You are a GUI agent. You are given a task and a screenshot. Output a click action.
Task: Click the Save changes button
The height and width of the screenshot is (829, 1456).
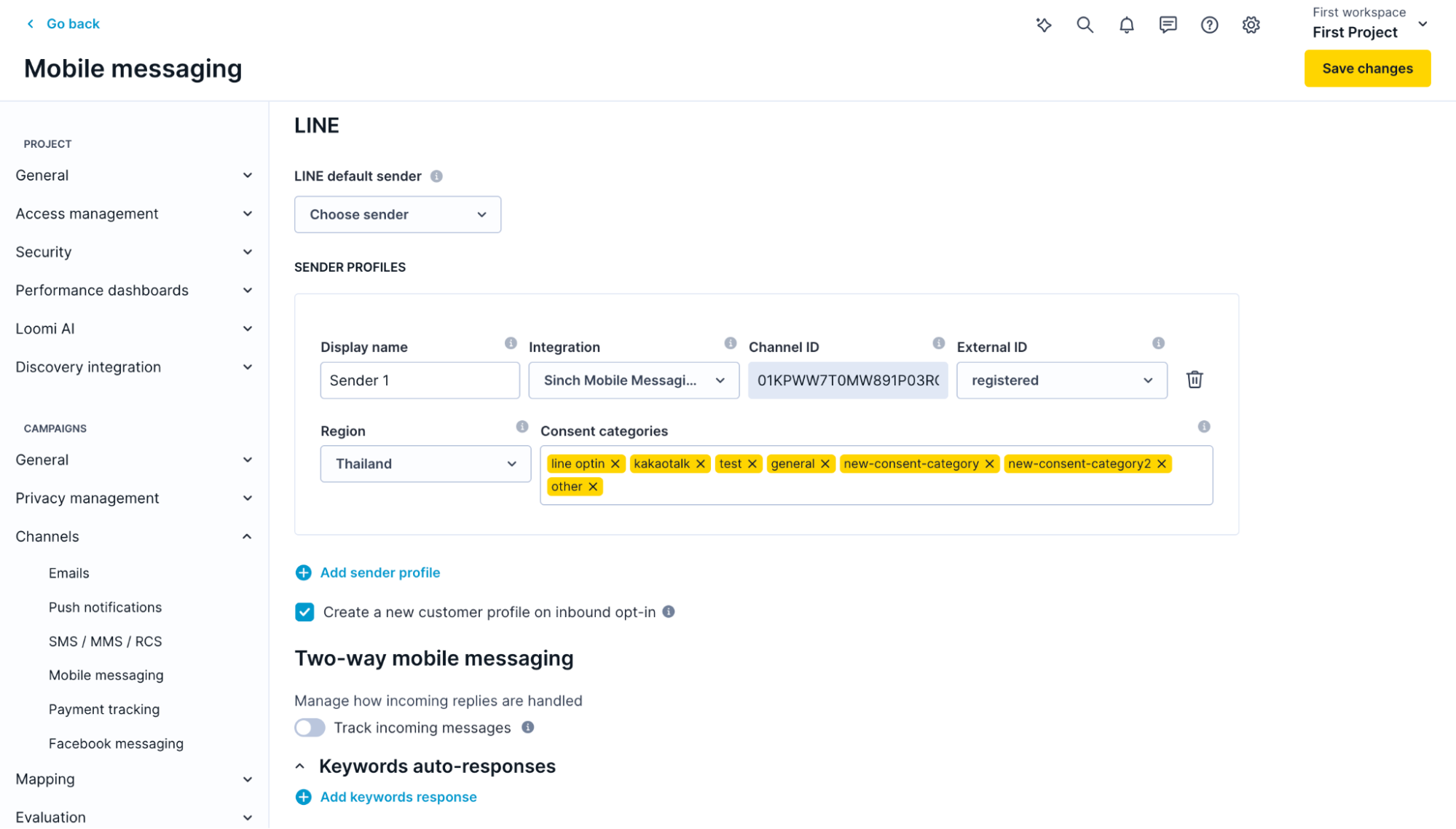1367,68
